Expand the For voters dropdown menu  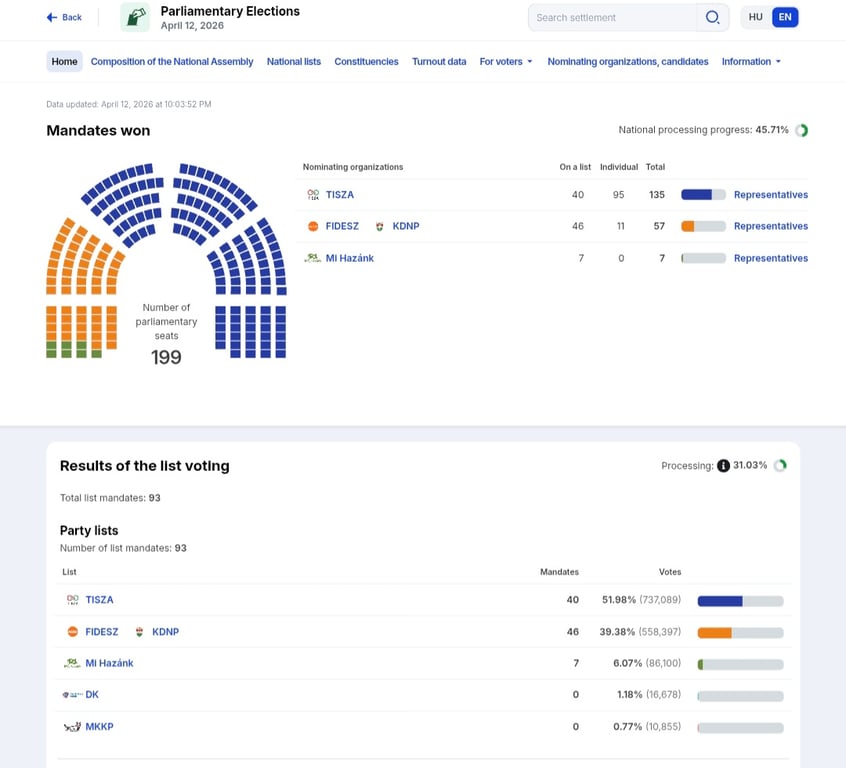505,62
